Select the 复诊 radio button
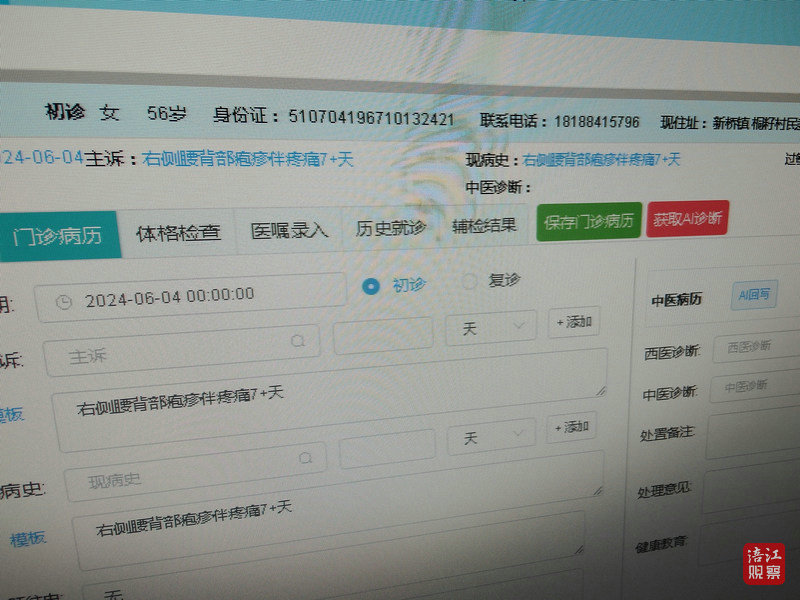The image size is (800, 600). coord(469,282)
